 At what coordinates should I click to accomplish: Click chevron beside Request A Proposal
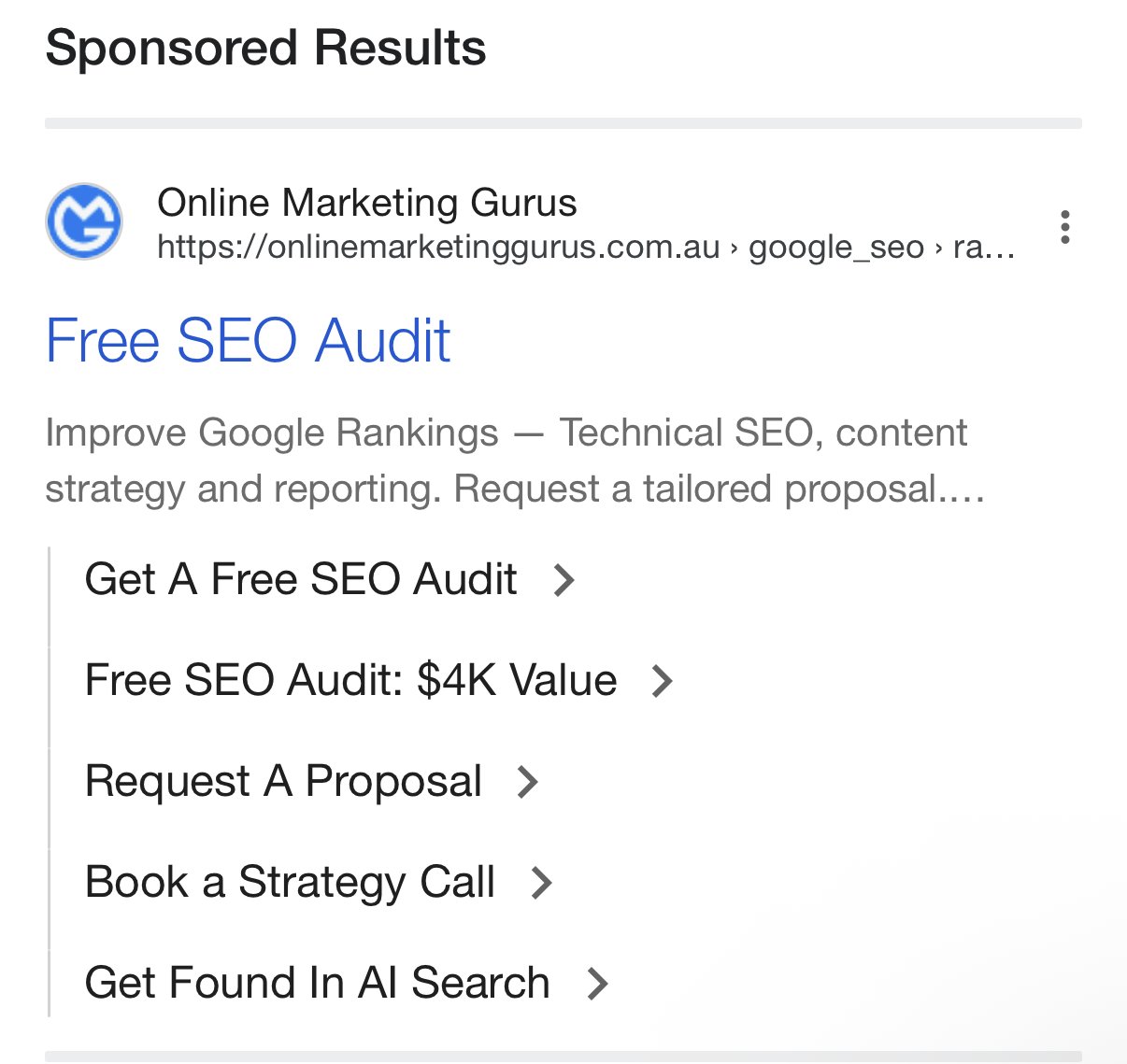pos(528,782)
